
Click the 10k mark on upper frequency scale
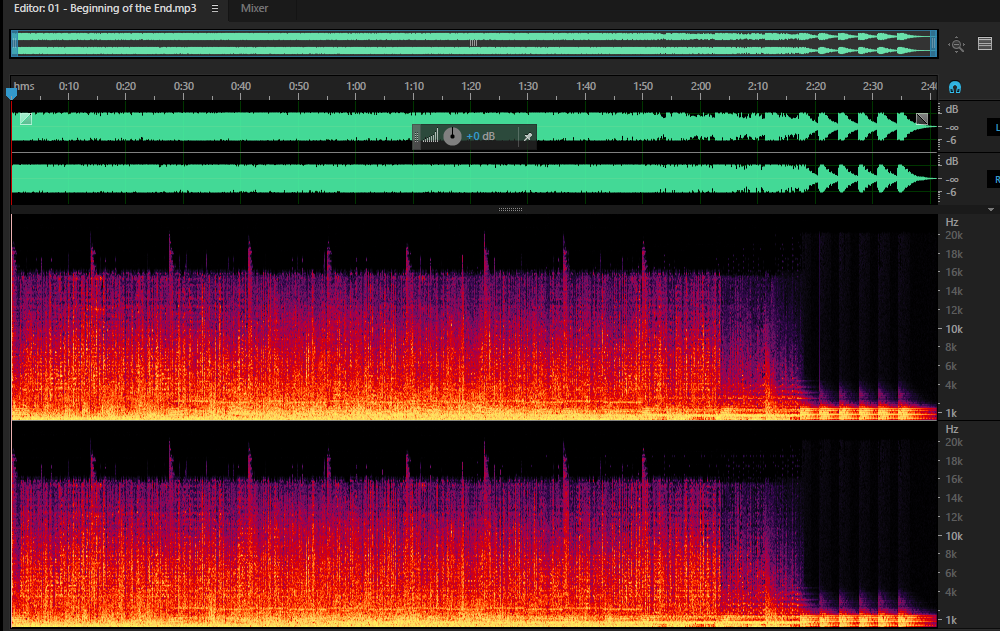953,329
